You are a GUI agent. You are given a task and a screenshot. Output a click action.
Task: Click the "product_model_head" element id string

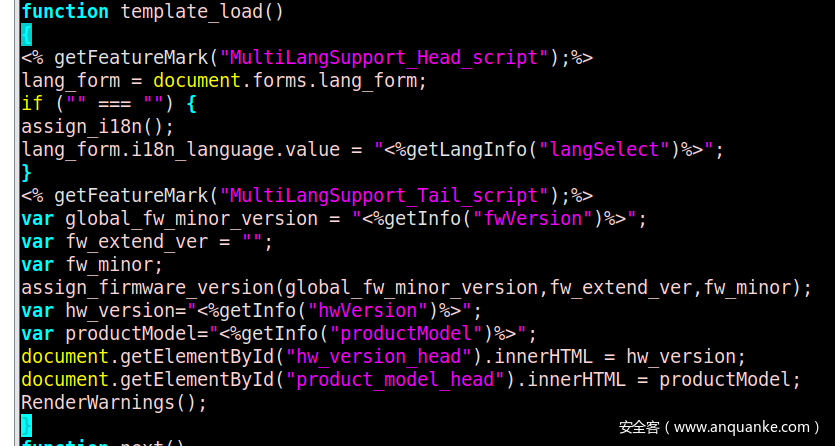[x=395, y=380]
